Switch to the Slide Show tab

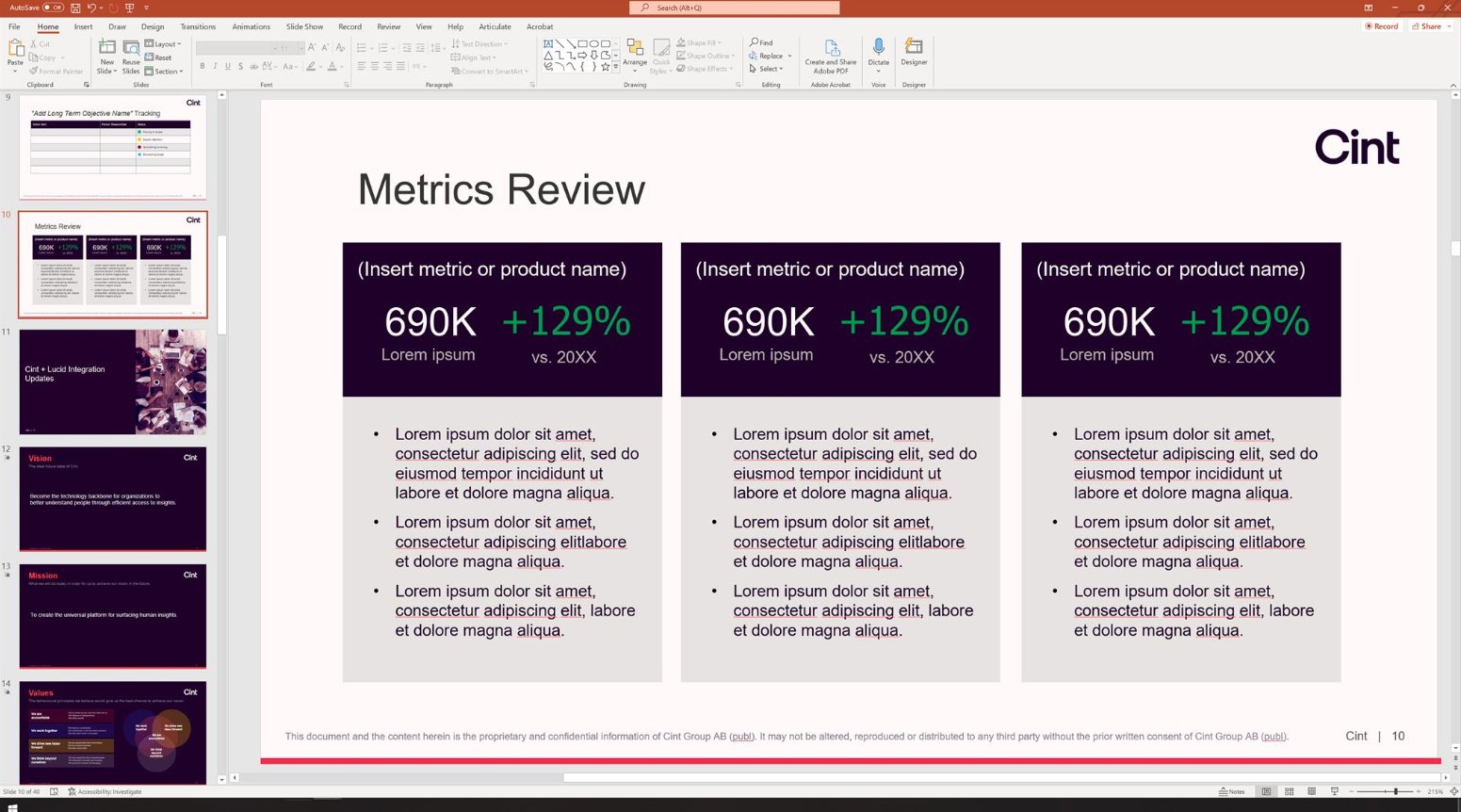pyautogui.click(x=304, y=26)
